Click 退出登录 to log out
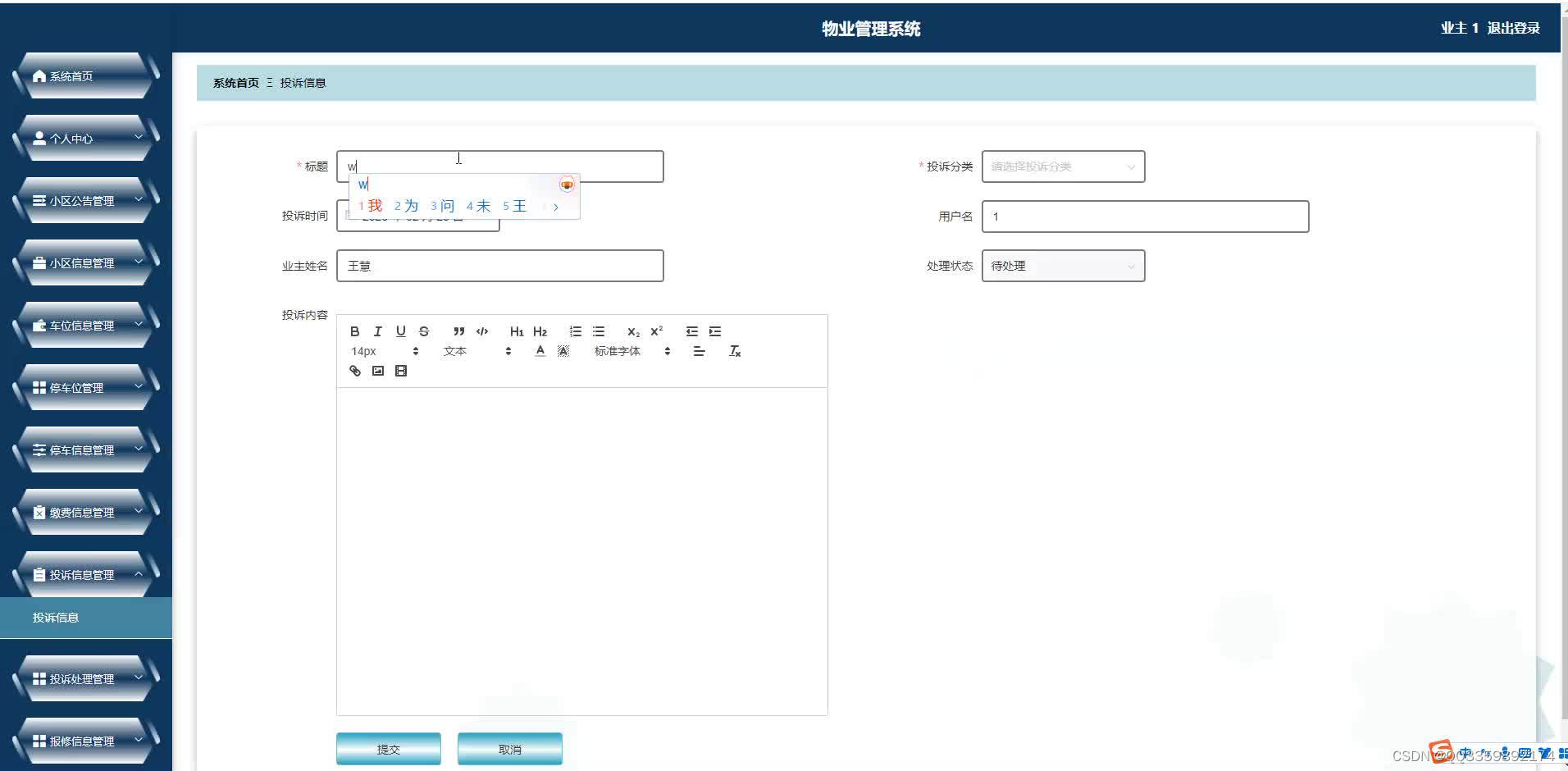The image size is (1568, 771). tap(1513, 28)
